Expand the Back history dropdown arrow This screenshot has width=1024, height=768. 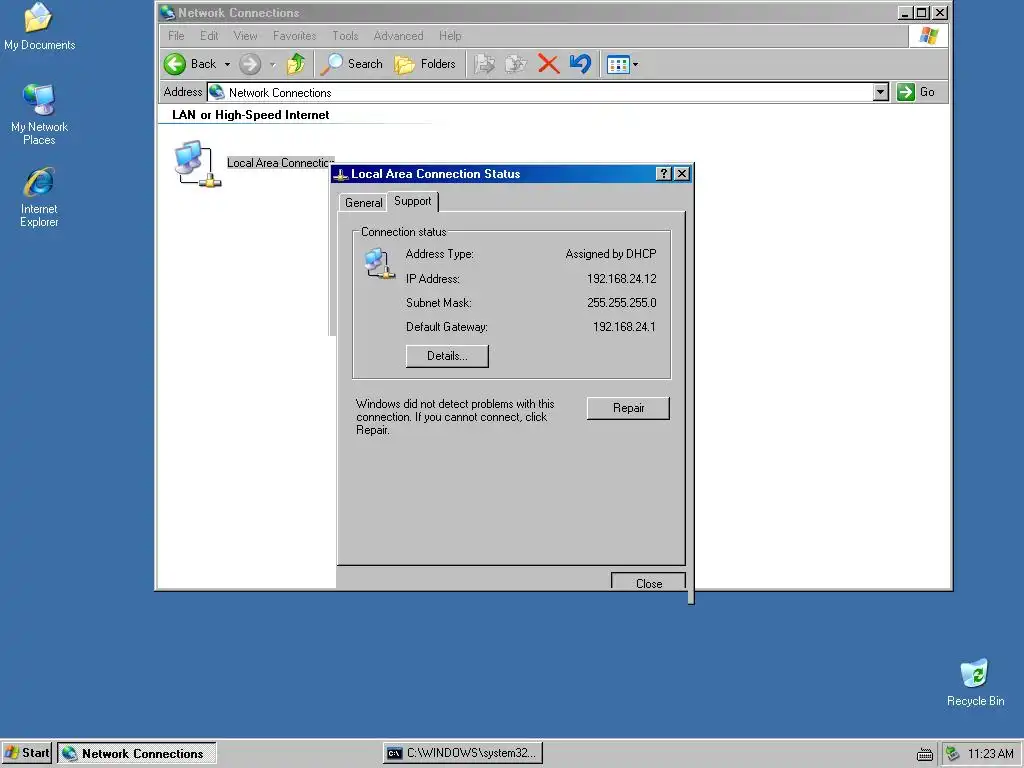tap(227, 65)
